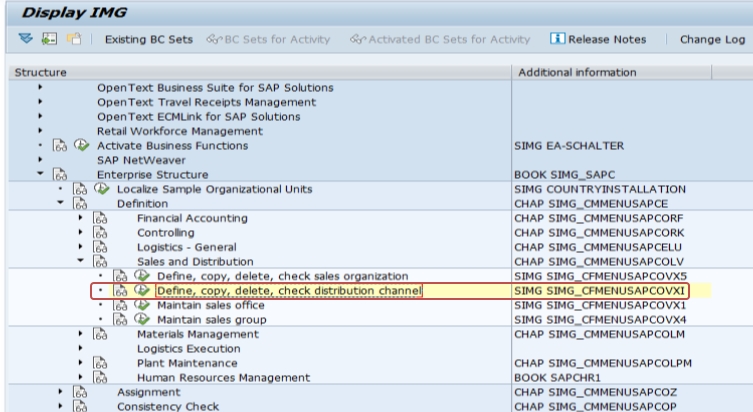The width and height of the screenshot is (753, 412).
Task: Expand the Materials Management node
Action: 81,333
